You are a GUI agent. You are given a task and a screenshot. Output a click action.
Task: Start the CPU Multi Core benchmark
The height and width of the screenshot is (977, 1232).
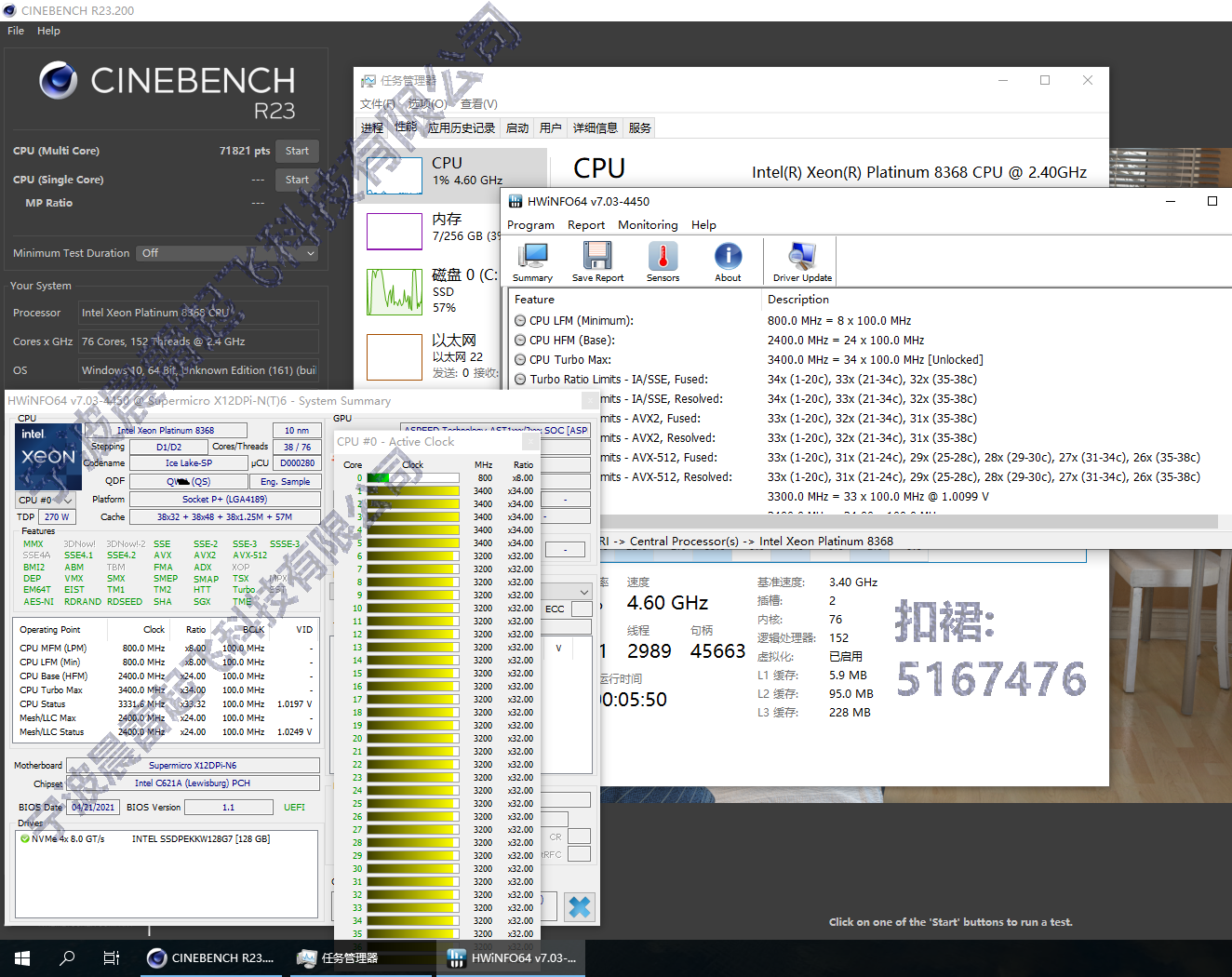coord(297,150)
